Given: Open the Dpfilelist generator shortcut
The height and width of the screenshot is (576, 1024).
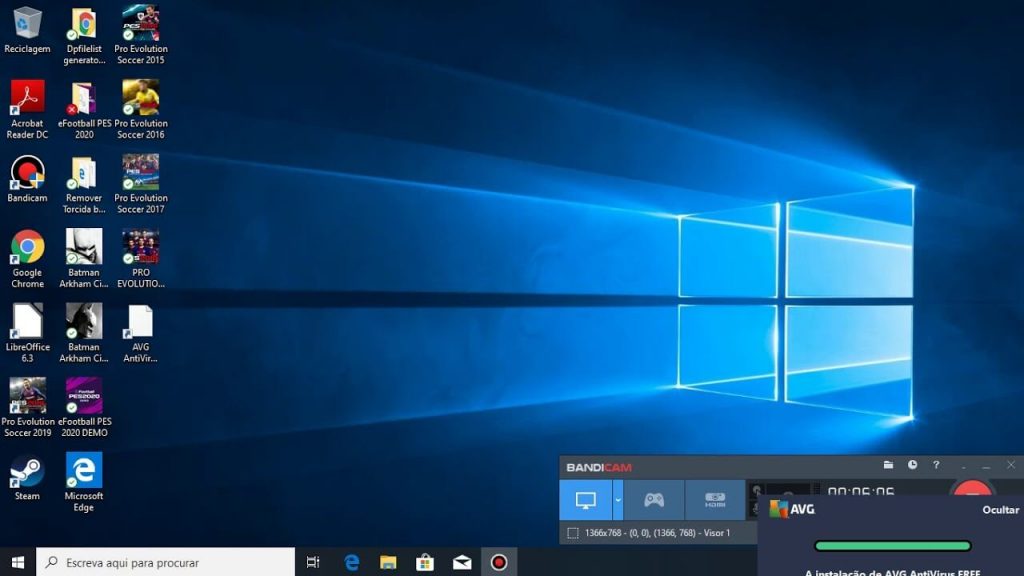Looking at the screenshot, I should [83, 25].
